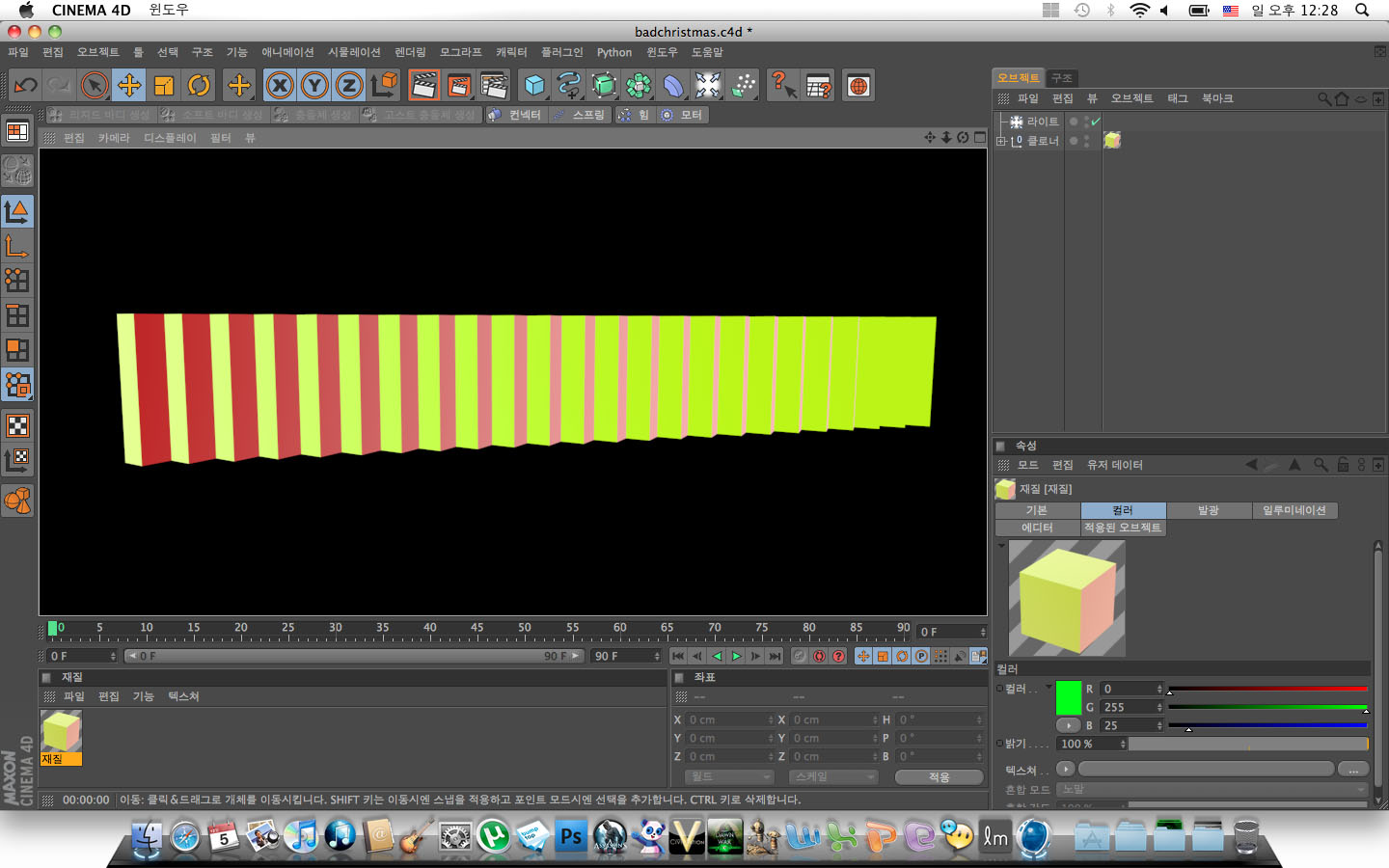Activate the Scale tool icon

(x=164, y=86)
